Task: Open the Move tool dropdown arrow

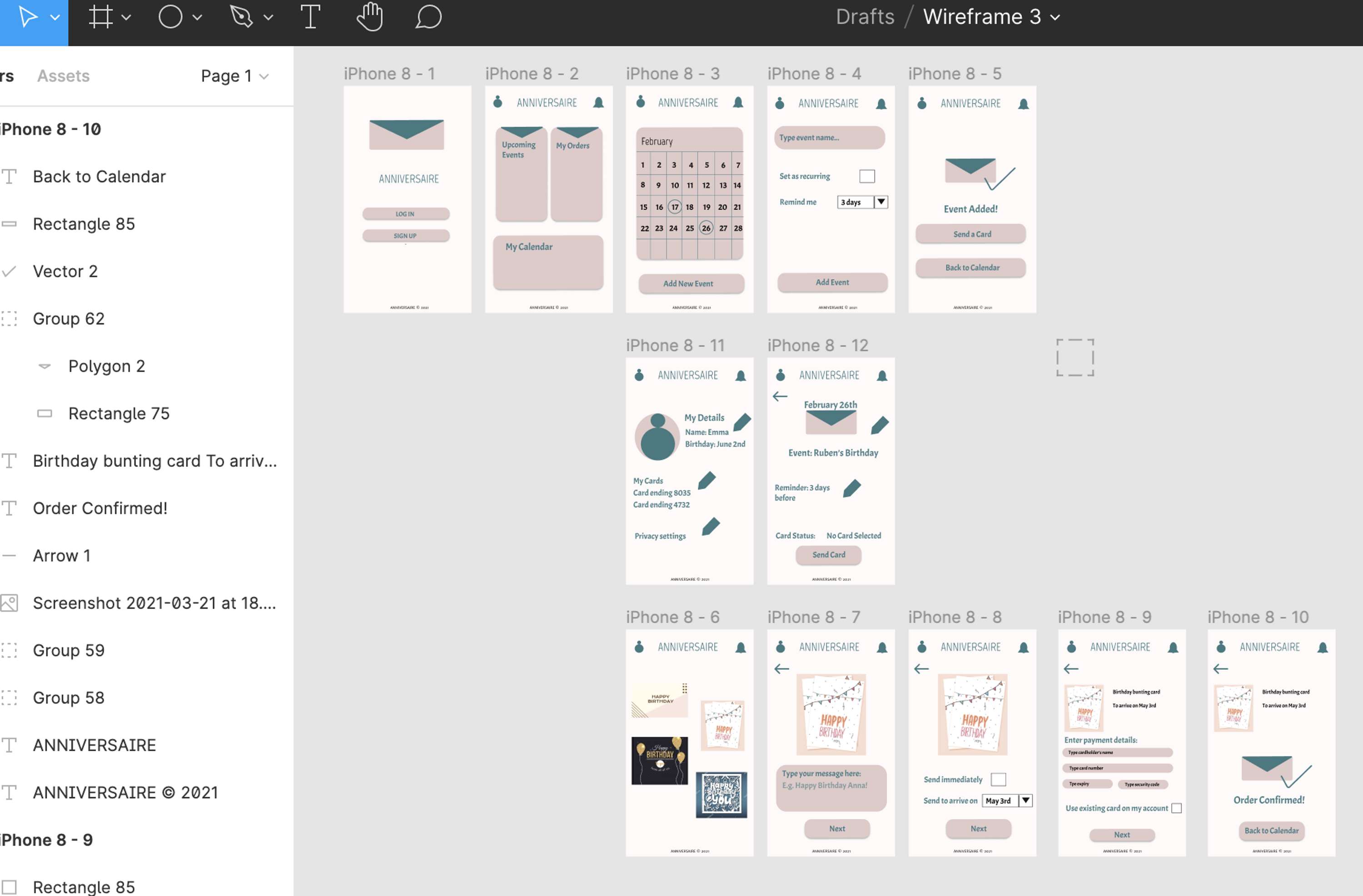Action: 55,18
